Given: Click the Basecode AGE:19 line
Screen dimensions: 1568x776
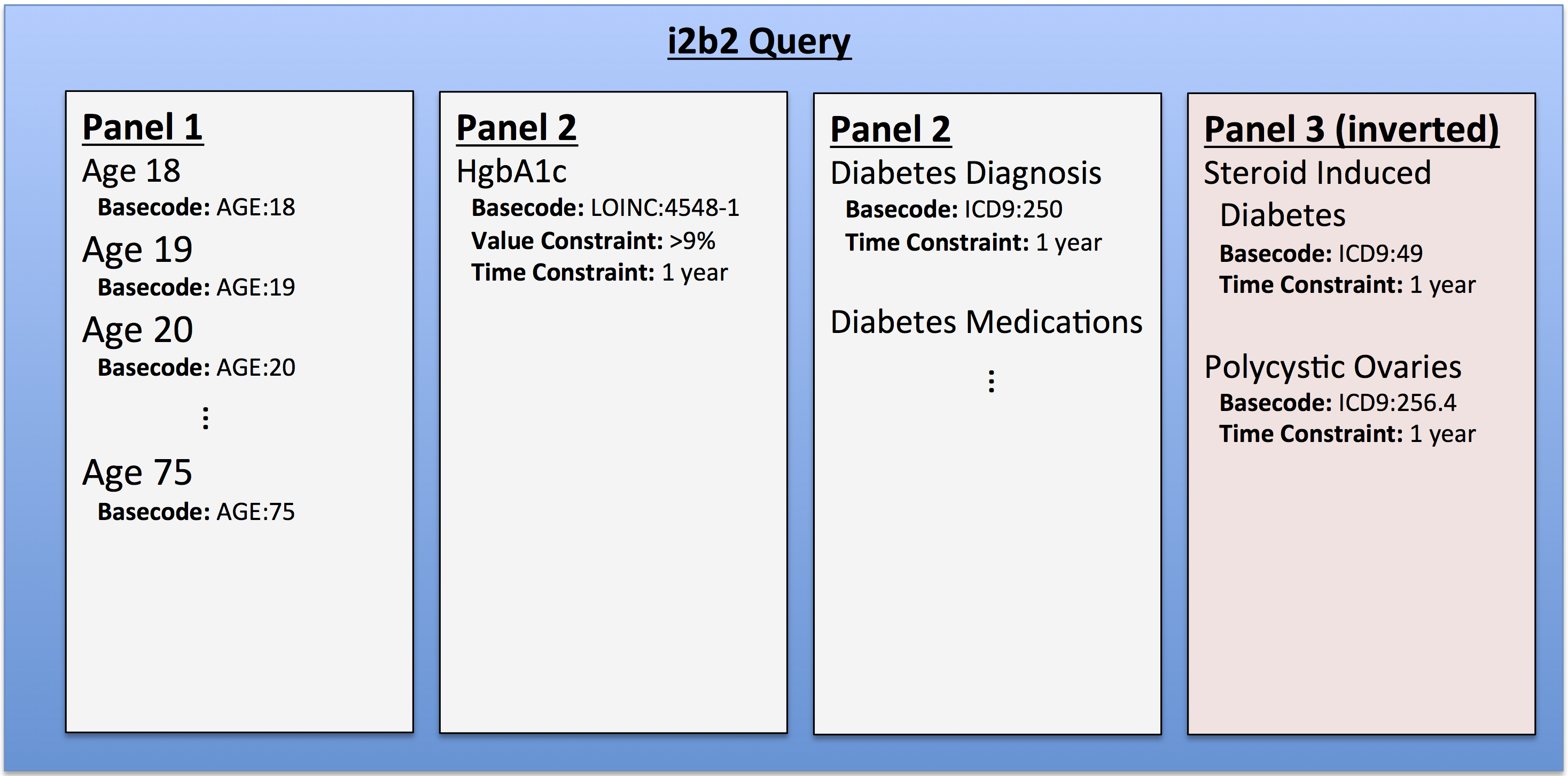Looking at the screenshot, I should coord(196,287).
